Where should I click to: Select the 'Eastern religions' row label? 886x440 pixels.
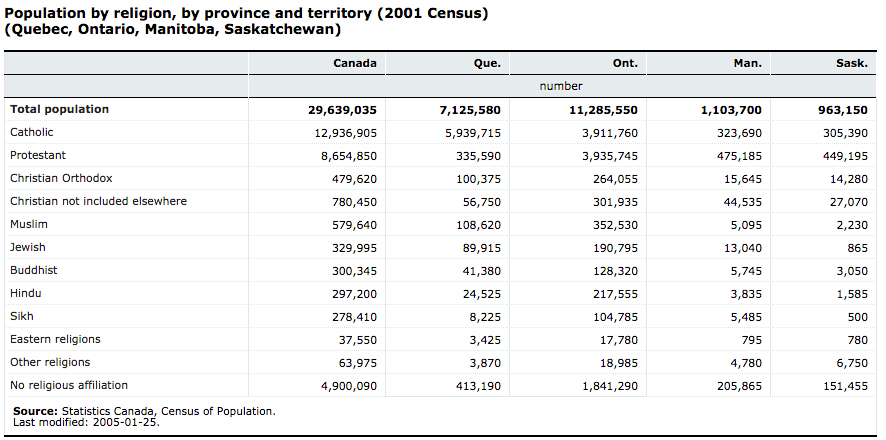(55, 339)
